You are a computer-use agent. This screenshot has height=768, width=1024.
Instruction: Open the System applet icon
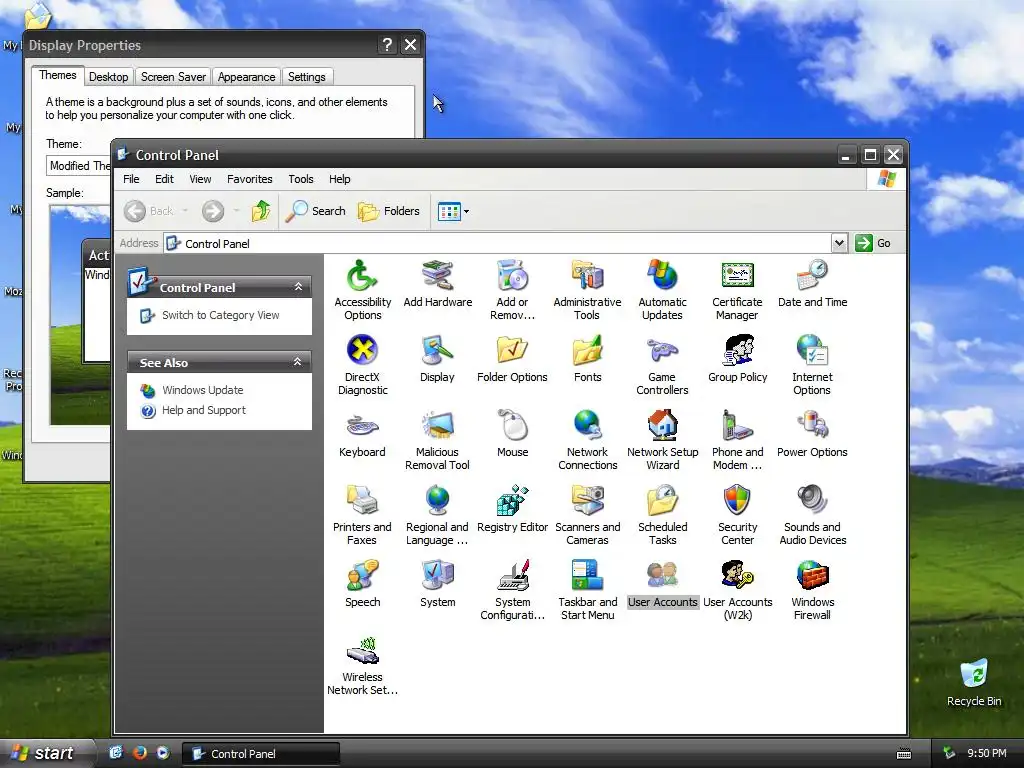coord(437,576)
